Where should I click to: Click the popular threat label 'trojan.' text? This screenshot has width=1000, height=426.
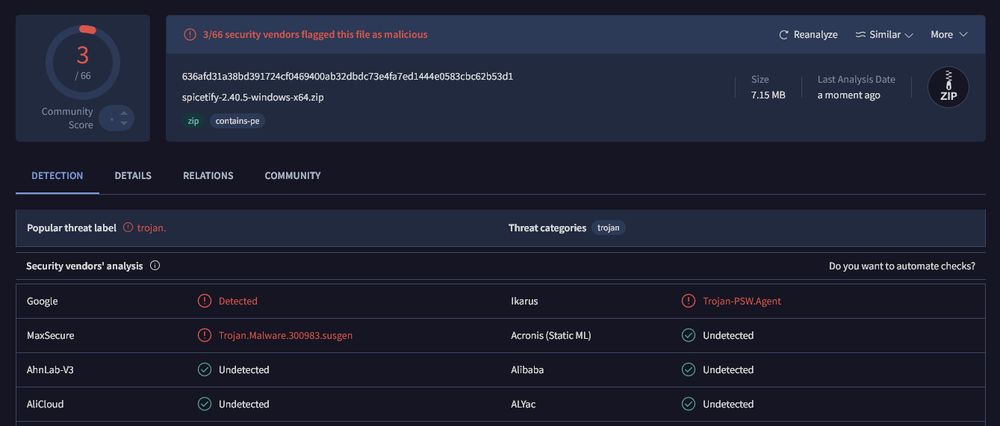click(x=151, y=228)
